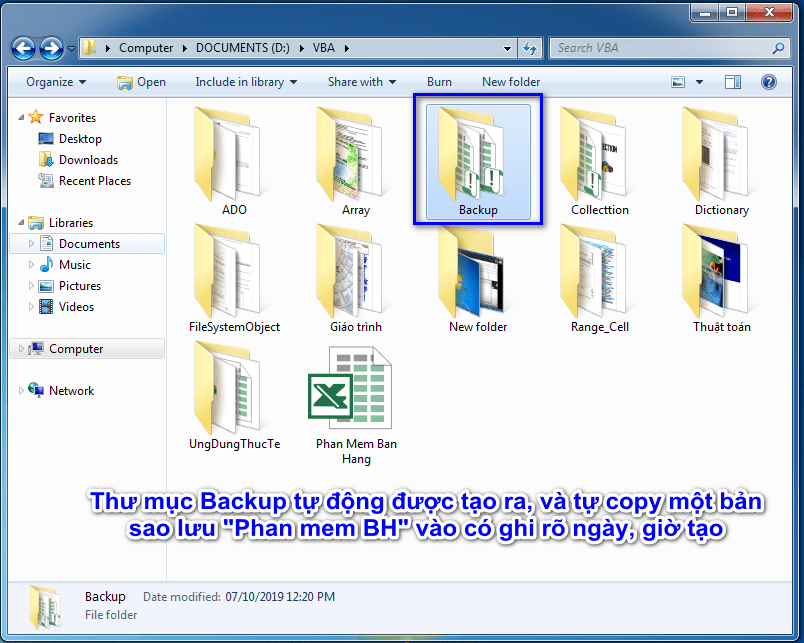Click VBA in the address breadcrumb
The image size is (804, 643).
324,48
